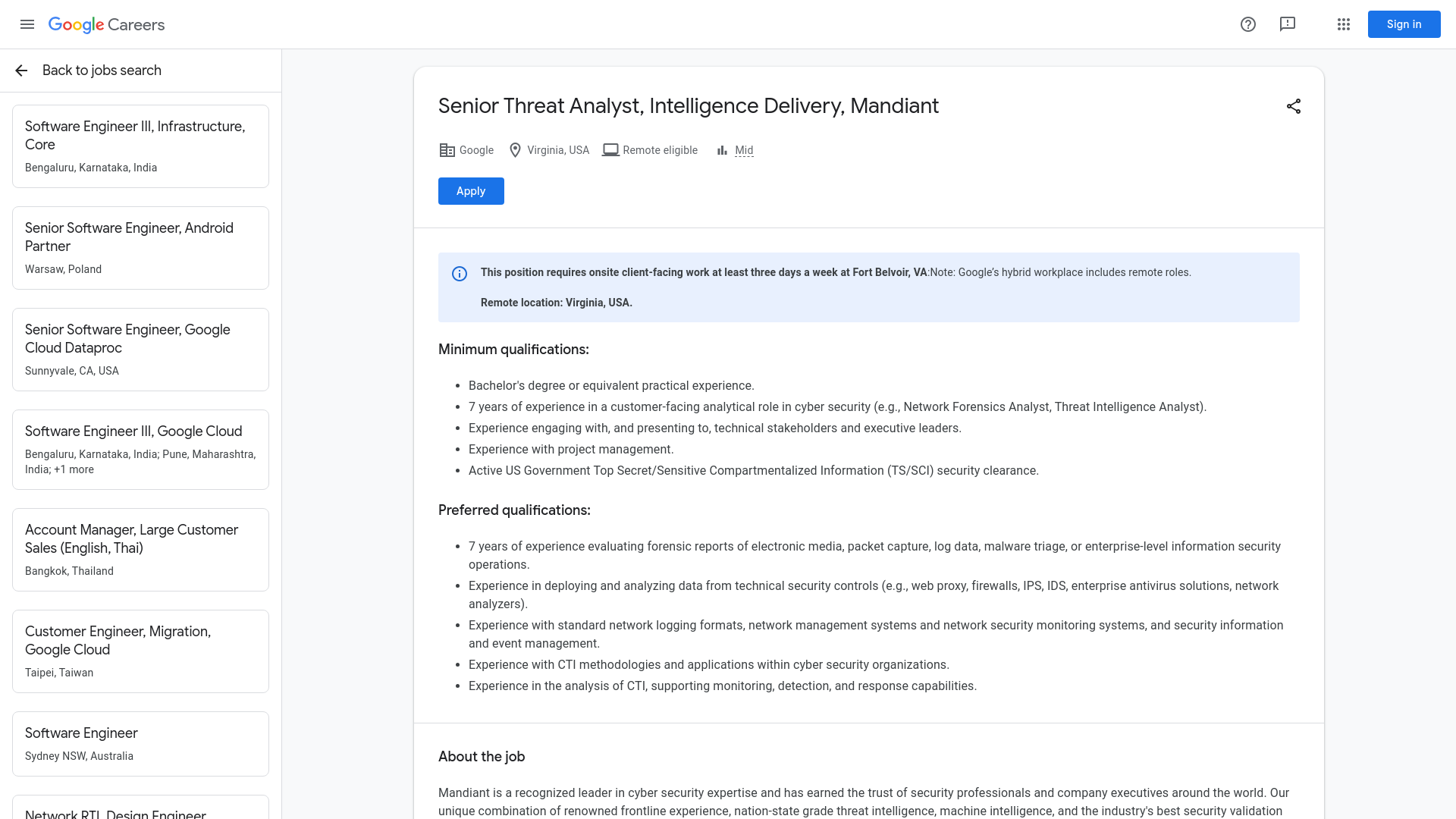Share this job via share icon
Viewport: 1456px width, 819px height.
coord(1294,106)
